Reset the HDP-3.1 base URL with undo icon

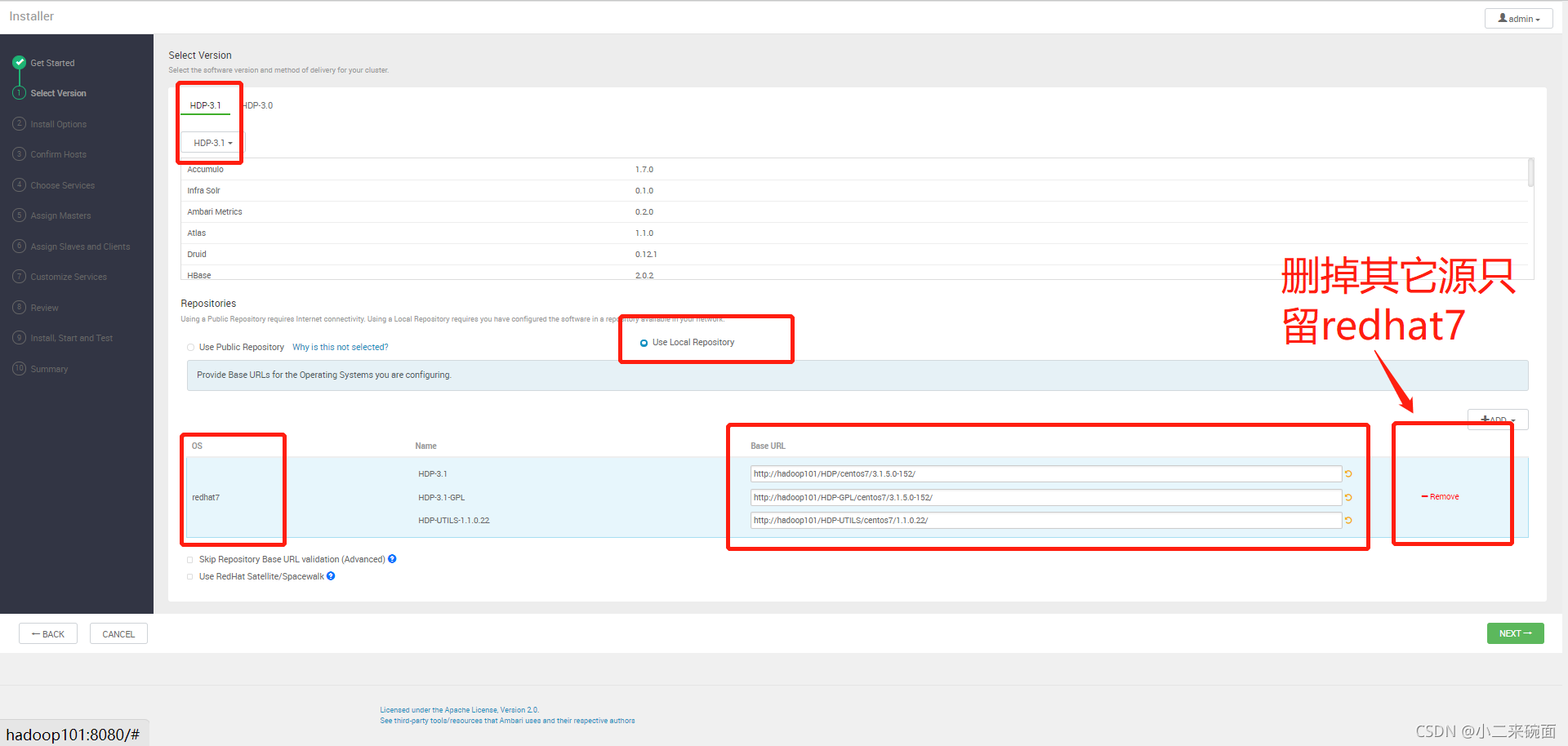pyautogui.click(x=1348, y=473)
